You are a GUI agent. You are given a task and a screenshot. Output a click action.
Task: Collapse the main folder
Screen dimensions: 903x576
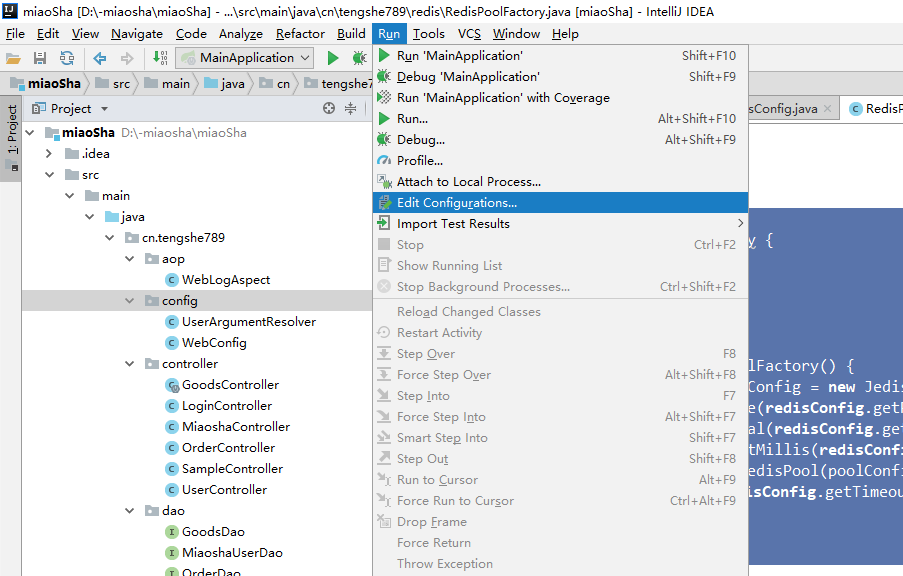70,196
